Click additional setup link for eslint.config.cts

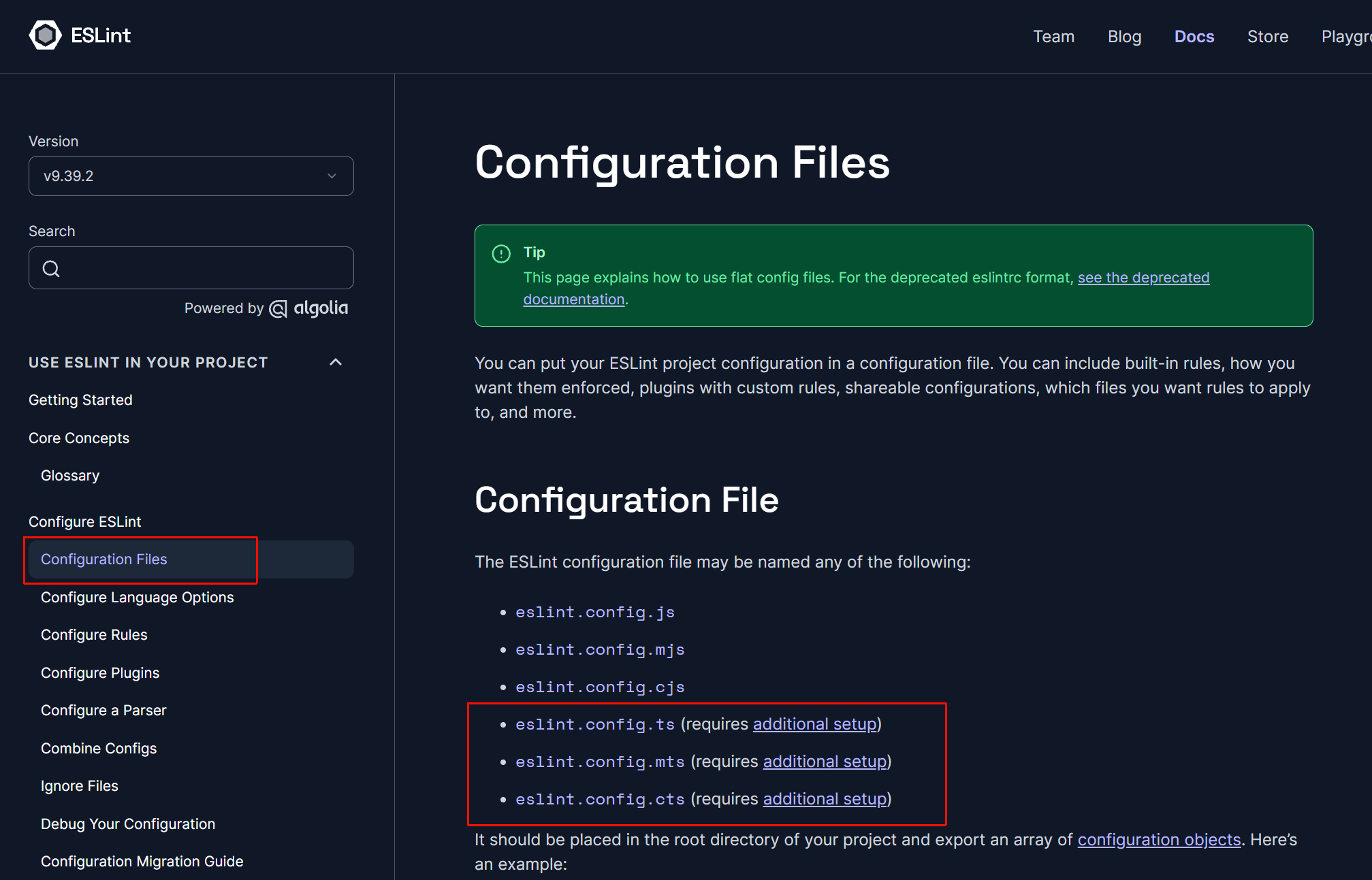point(825,799)
